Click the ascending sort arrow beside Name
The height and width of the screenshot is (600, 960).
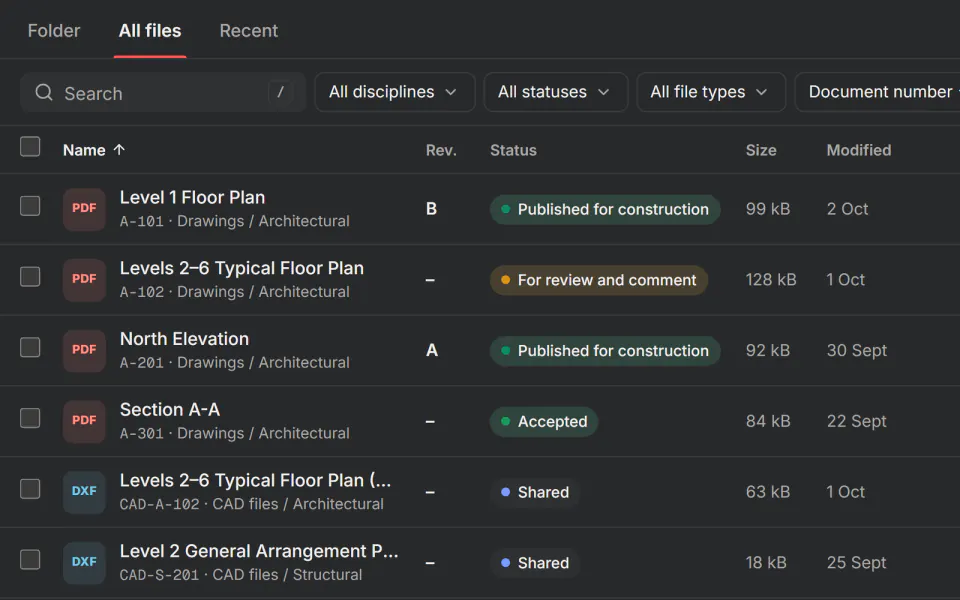click(x=119, y=149)
